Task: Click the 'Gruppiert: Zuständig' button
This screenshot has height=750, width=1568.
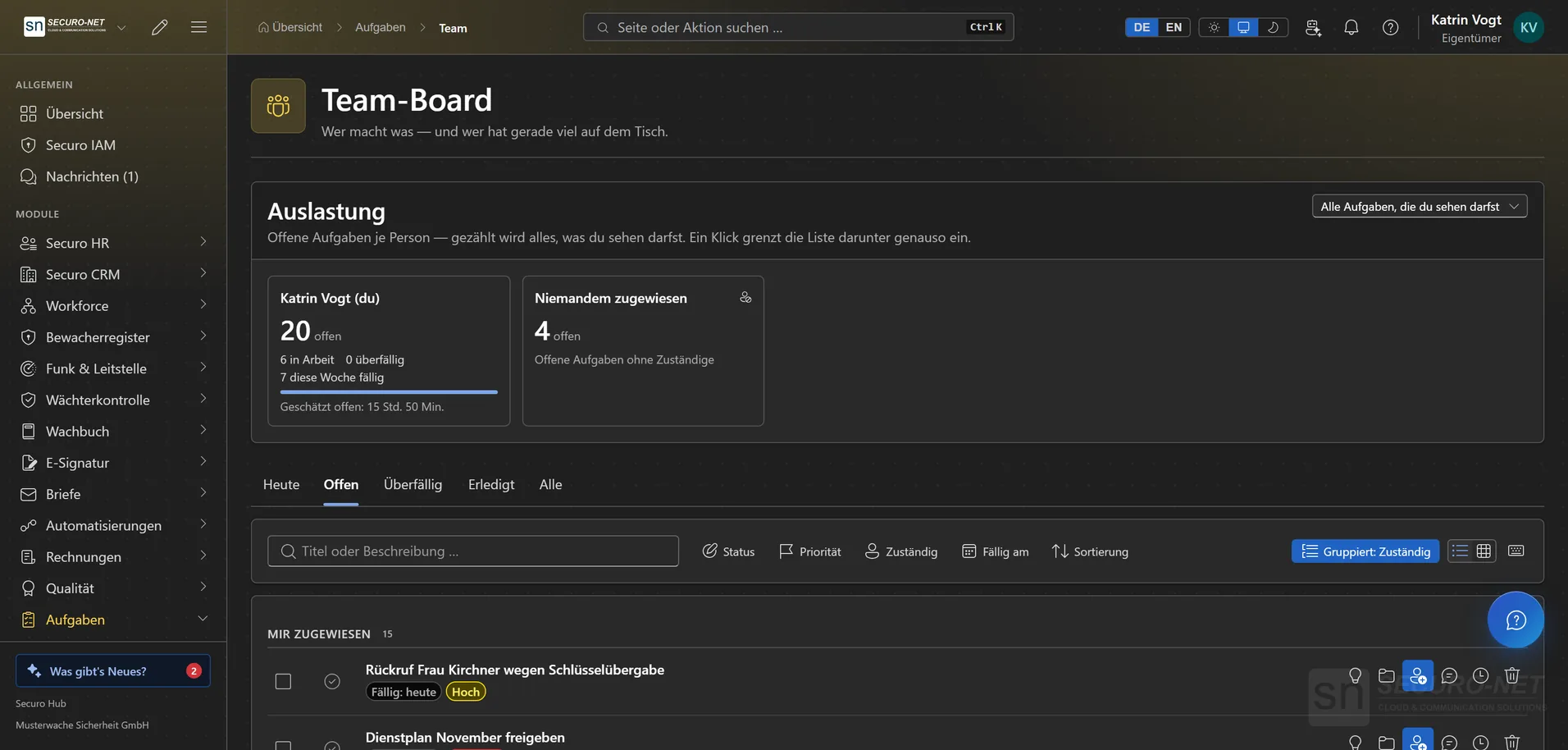Action: coord(1365,551)
